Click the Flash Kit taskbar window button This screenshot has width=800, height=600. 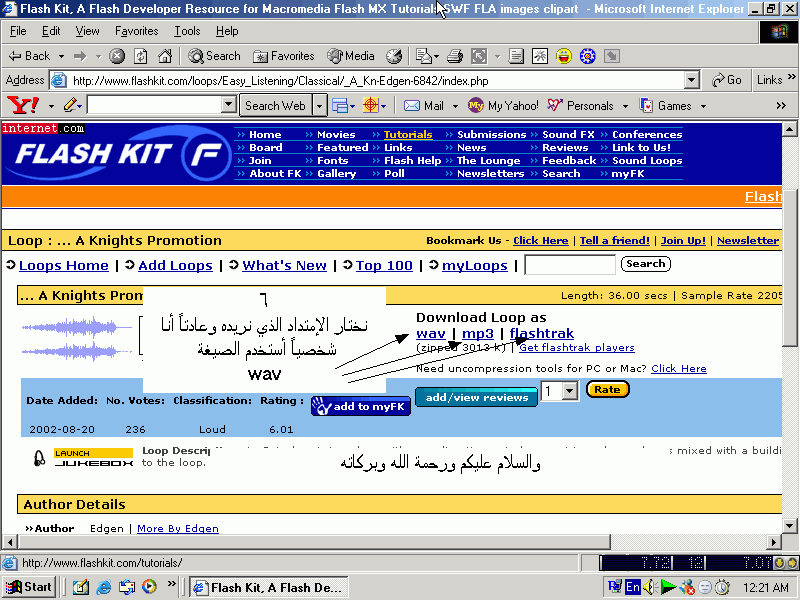tap(268, 587)
